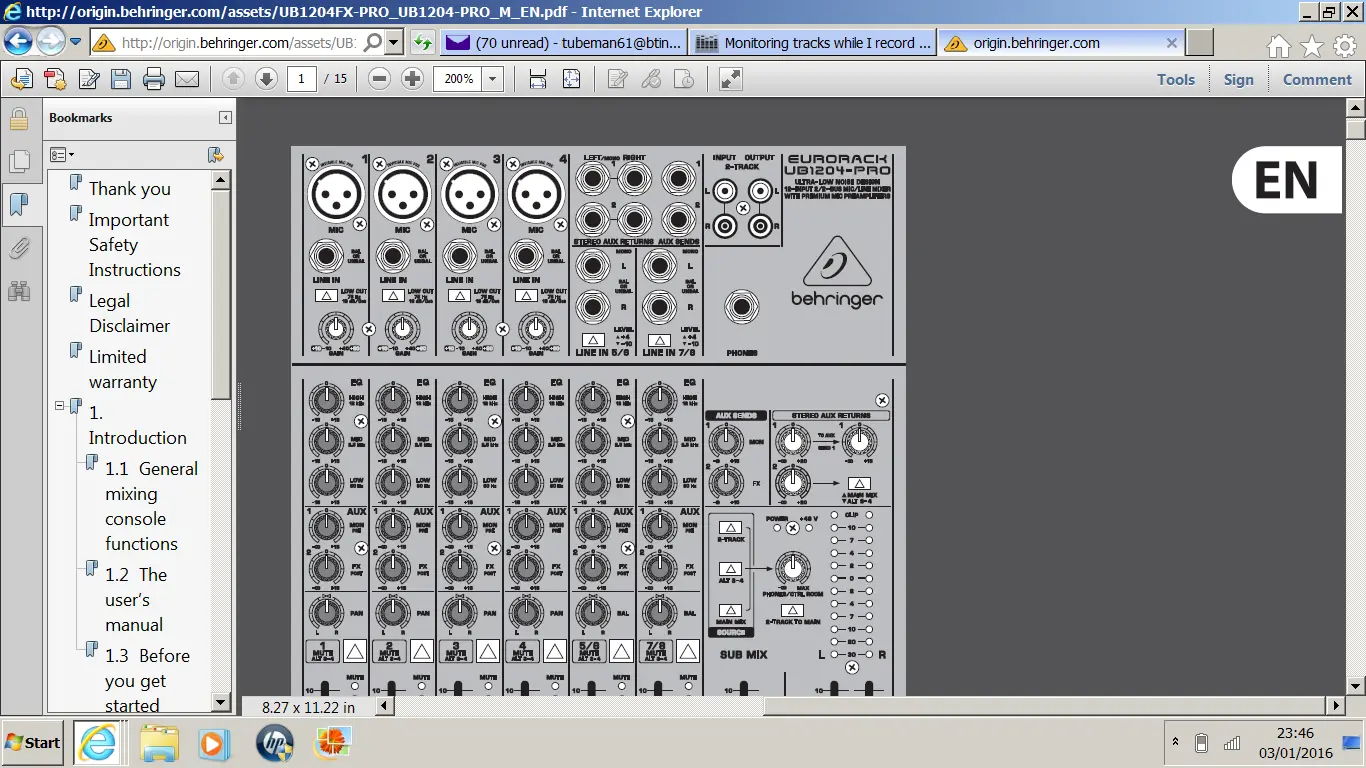The width and height of the screenshot is (1366, 768).
Task: Click the fit one full page icon
Action: 571,79
